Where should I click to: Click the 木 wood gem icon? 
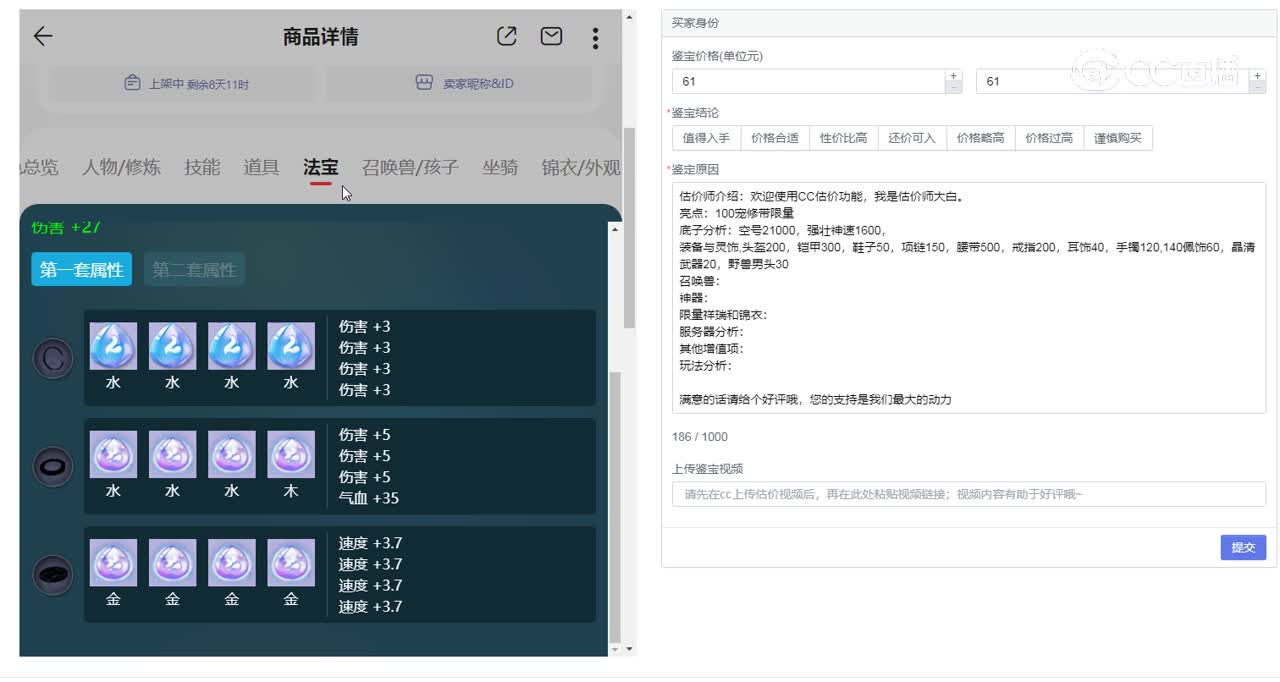[290, 452]
